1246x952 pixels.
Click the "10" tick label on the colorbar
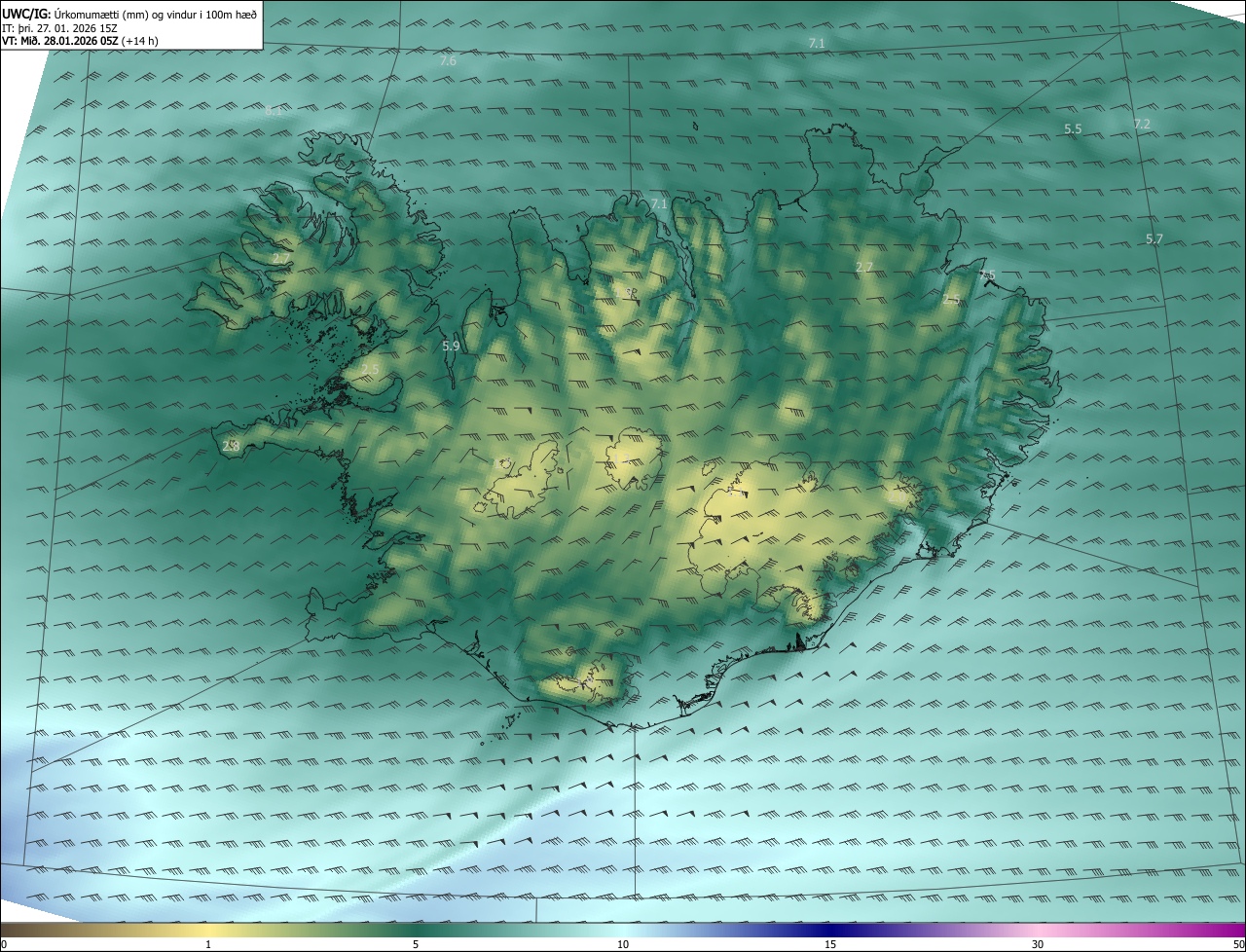[x=623, y=944]
